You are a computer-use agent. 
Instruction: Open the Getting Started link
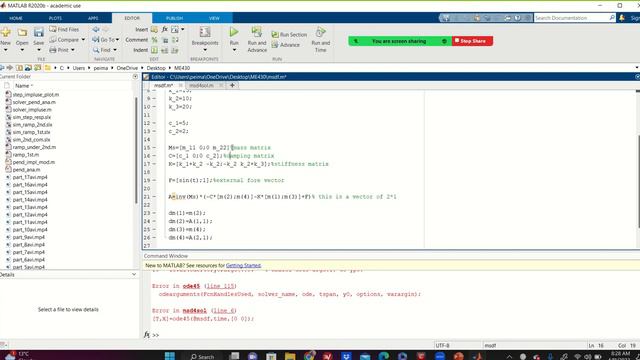(243, 265)
